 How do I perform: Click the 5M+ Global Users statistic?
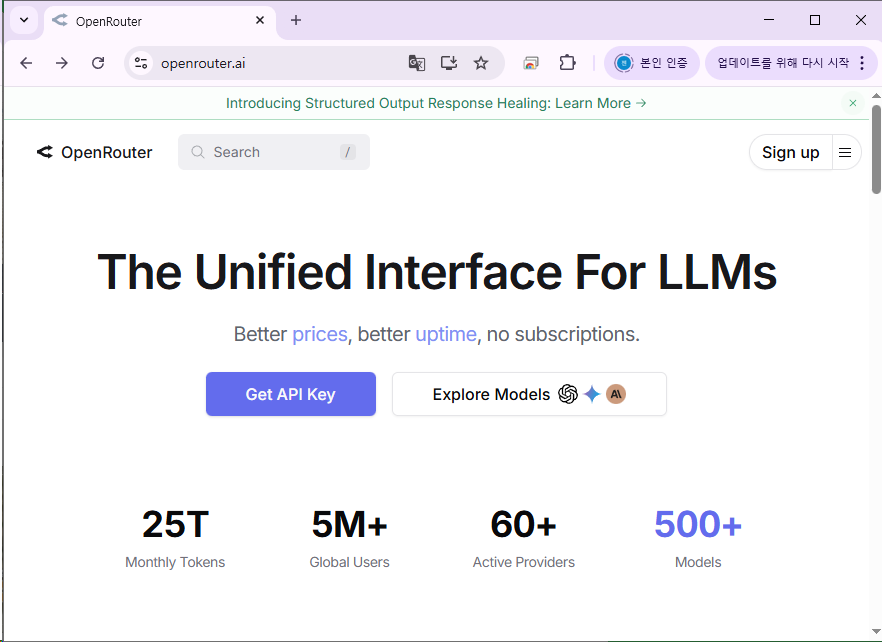click(x=349, y=538)
